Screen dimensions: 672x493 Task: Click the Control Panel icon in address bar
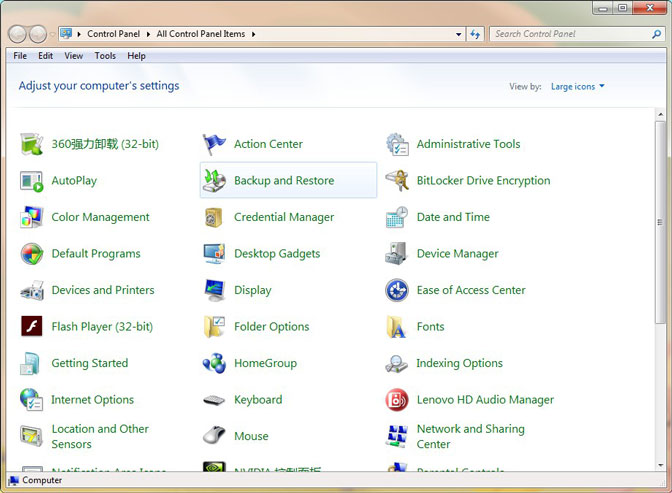66,33
